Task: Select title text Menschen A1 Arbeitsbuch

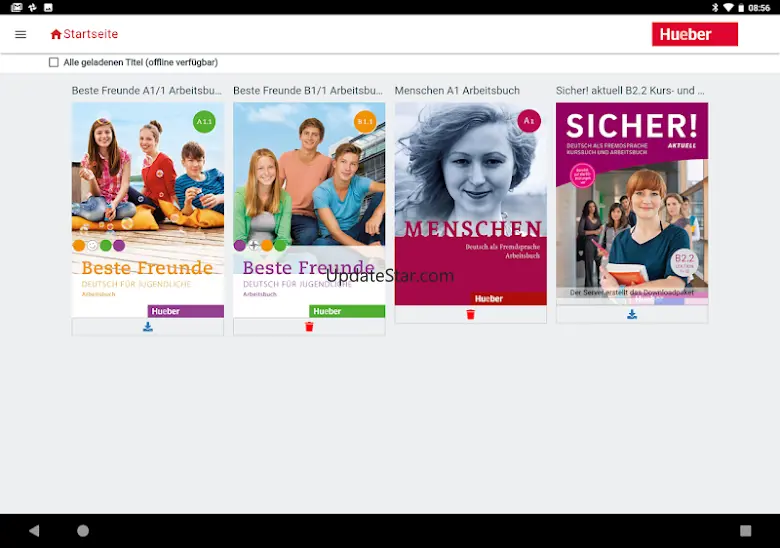Action: 457,91
